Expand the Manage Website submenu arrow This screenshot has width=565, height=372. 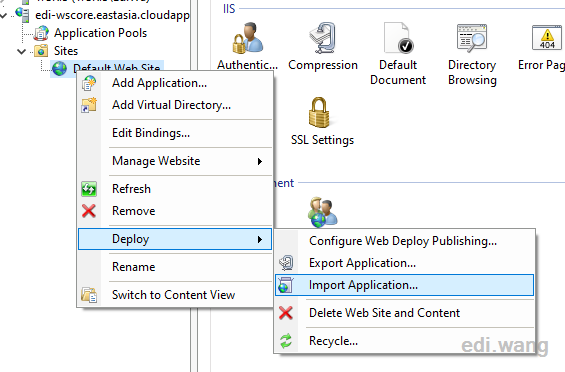click(x=259, y=161)
